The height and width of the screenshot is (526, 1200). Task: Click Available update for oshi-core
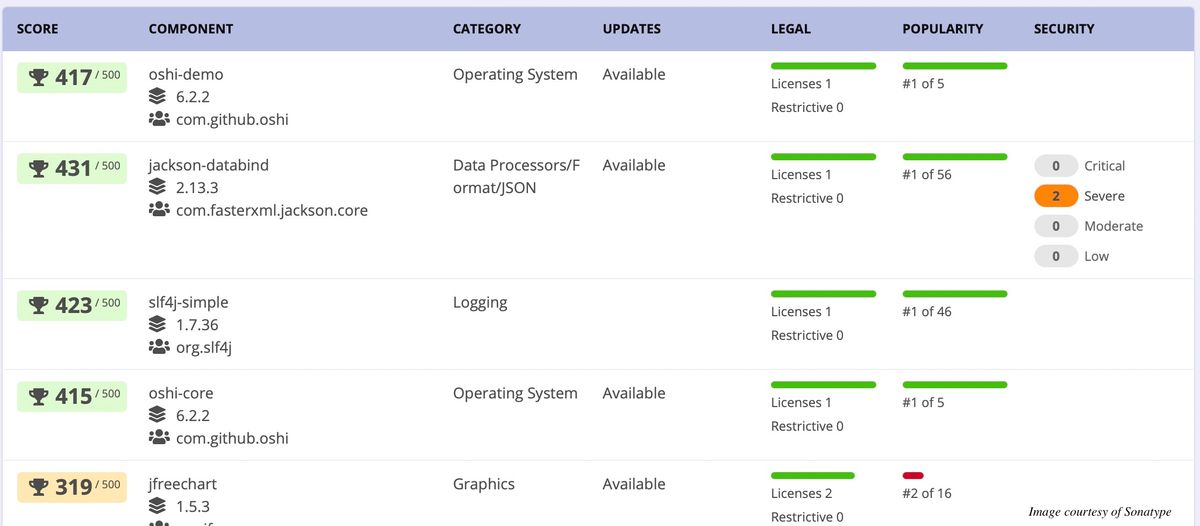(634, 393)
